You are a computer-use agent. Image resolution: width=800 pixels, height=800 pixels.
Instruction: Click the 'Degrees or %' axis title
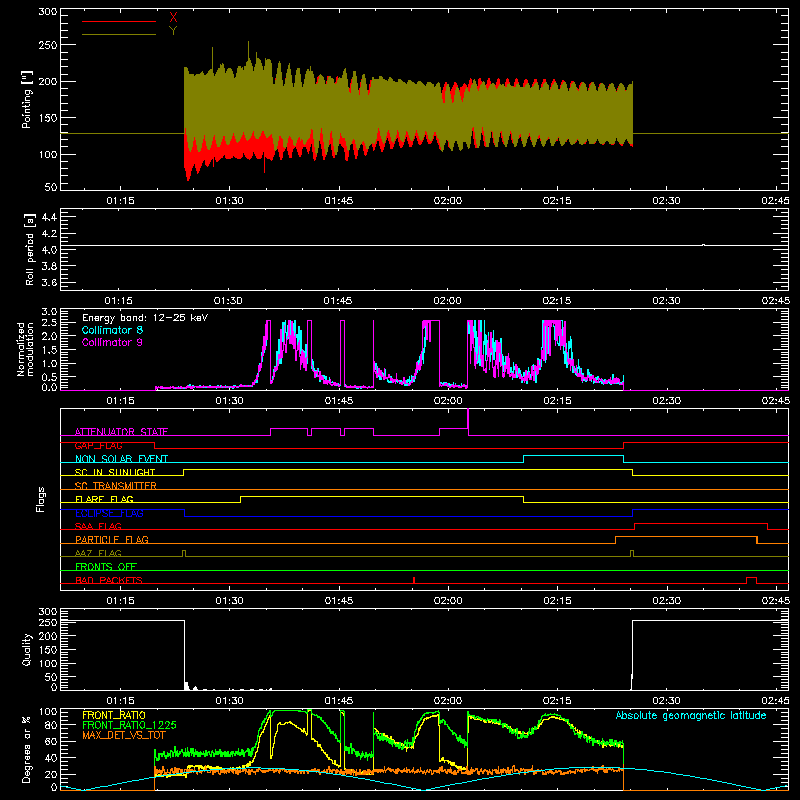click(27, 750)
